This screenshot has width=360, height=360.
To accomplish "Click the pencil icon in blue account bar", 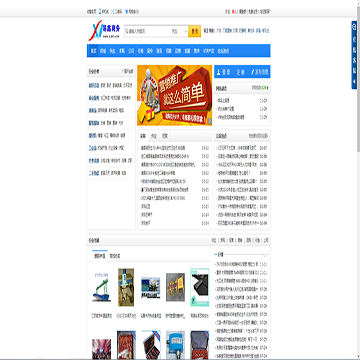I will click(x=253, y=72).
